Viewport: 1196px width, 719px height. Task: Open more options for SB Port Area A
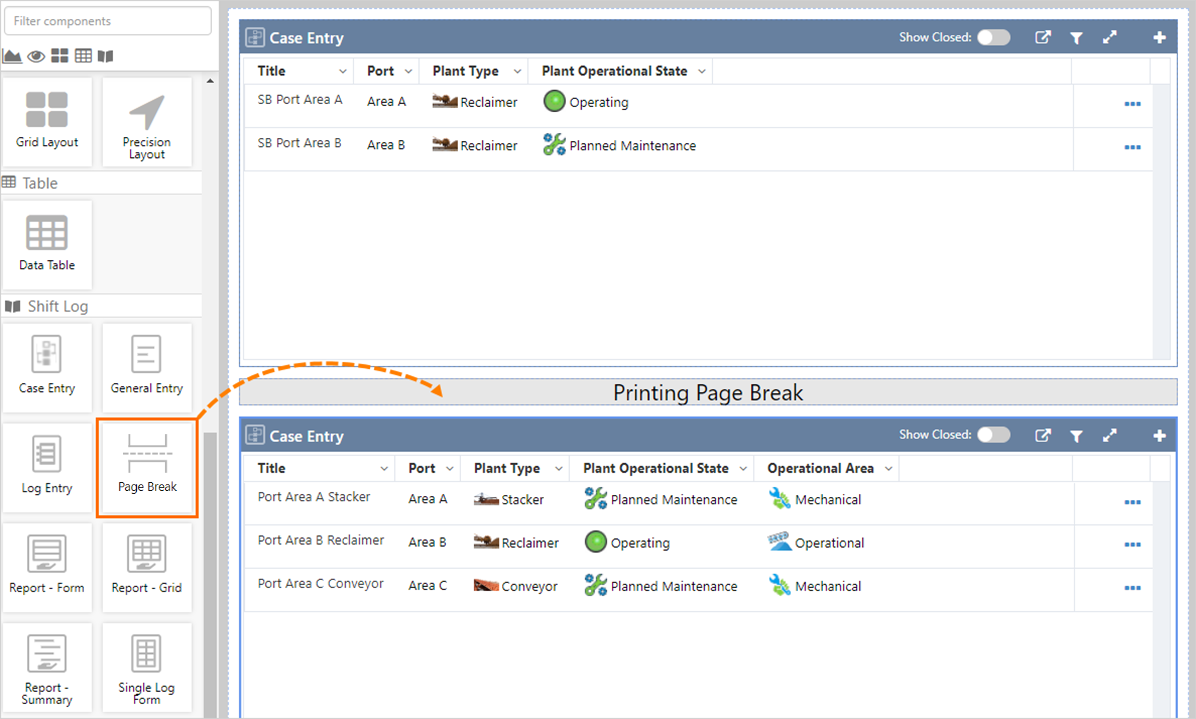[1132, 104]
